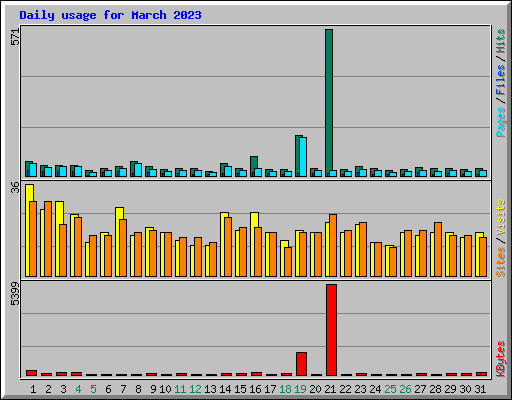Screen dimensions: 512x400
Task: Click day label 17 on the x-axis
Action: [270, 389]
